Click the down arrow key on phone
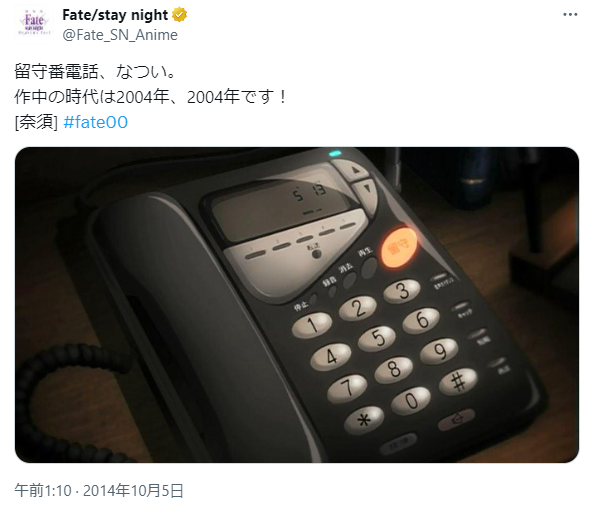 366,192
